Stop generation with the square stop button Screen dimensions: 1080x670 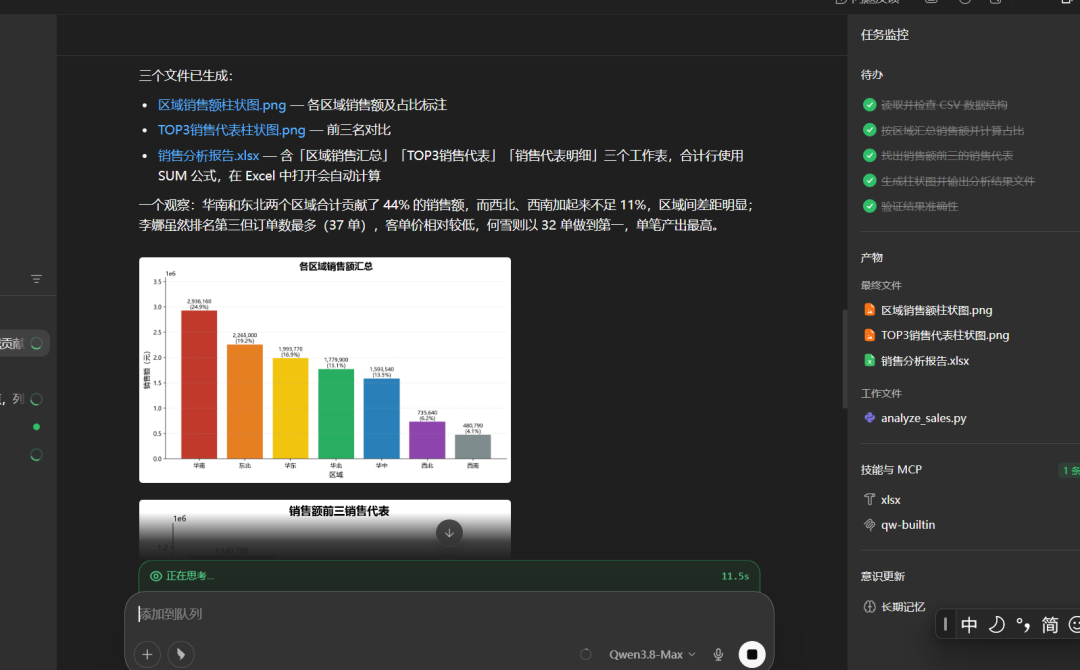tap(752, 654)
